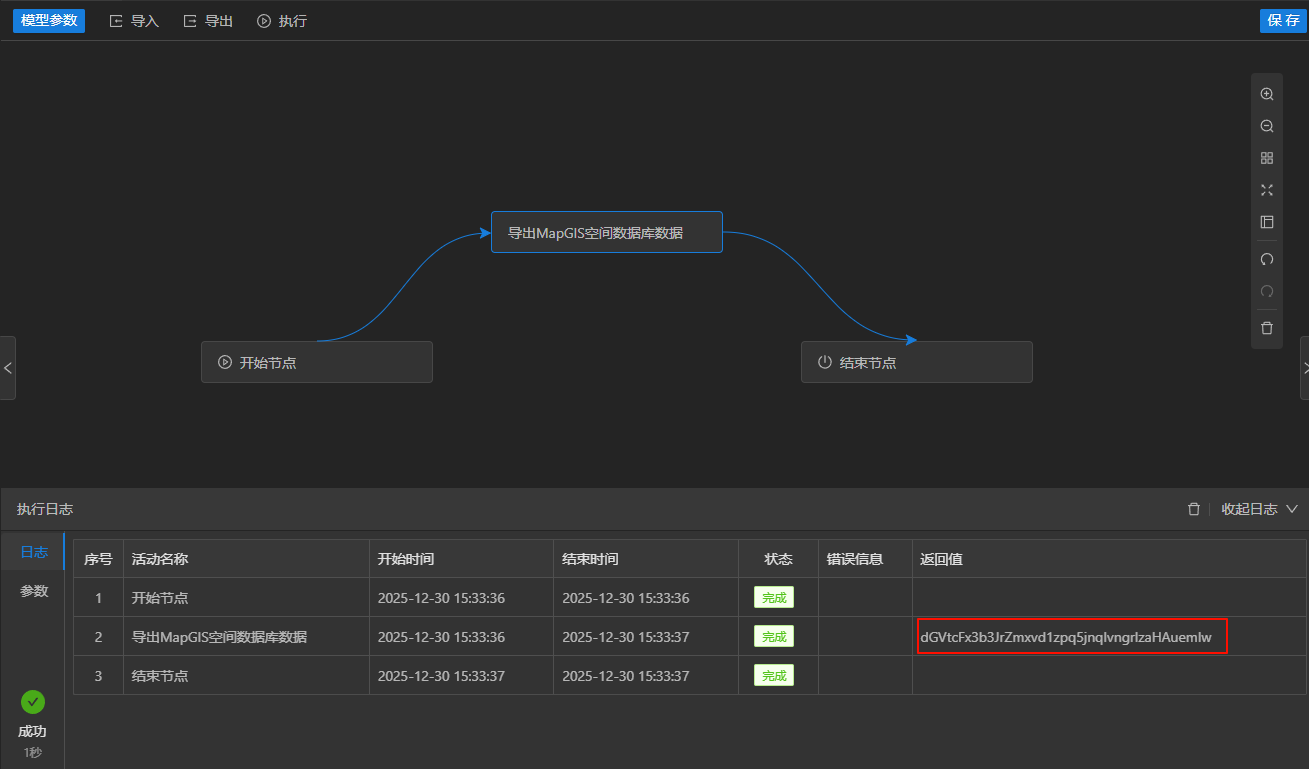
Task: Click the trash icon in canvas toolbar
Action: coord(1266,328)
